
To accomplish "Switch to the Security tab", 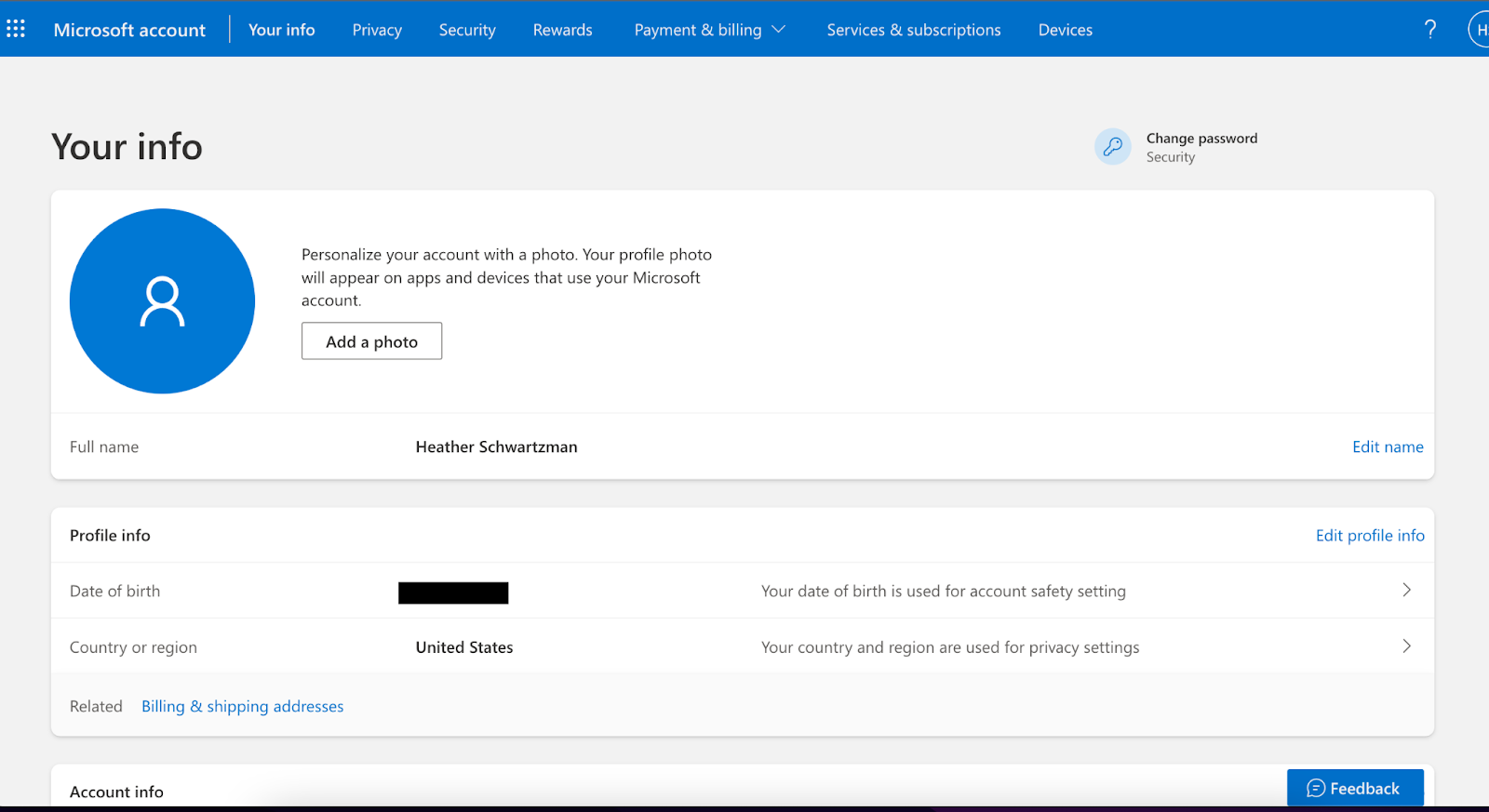I will pos(467,30).
